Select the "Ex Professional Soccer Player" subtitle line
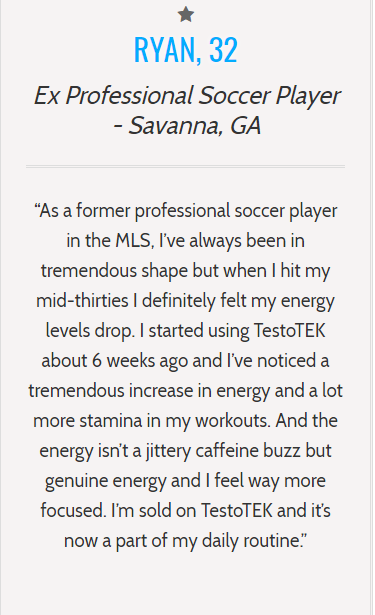 pos(187,96)
